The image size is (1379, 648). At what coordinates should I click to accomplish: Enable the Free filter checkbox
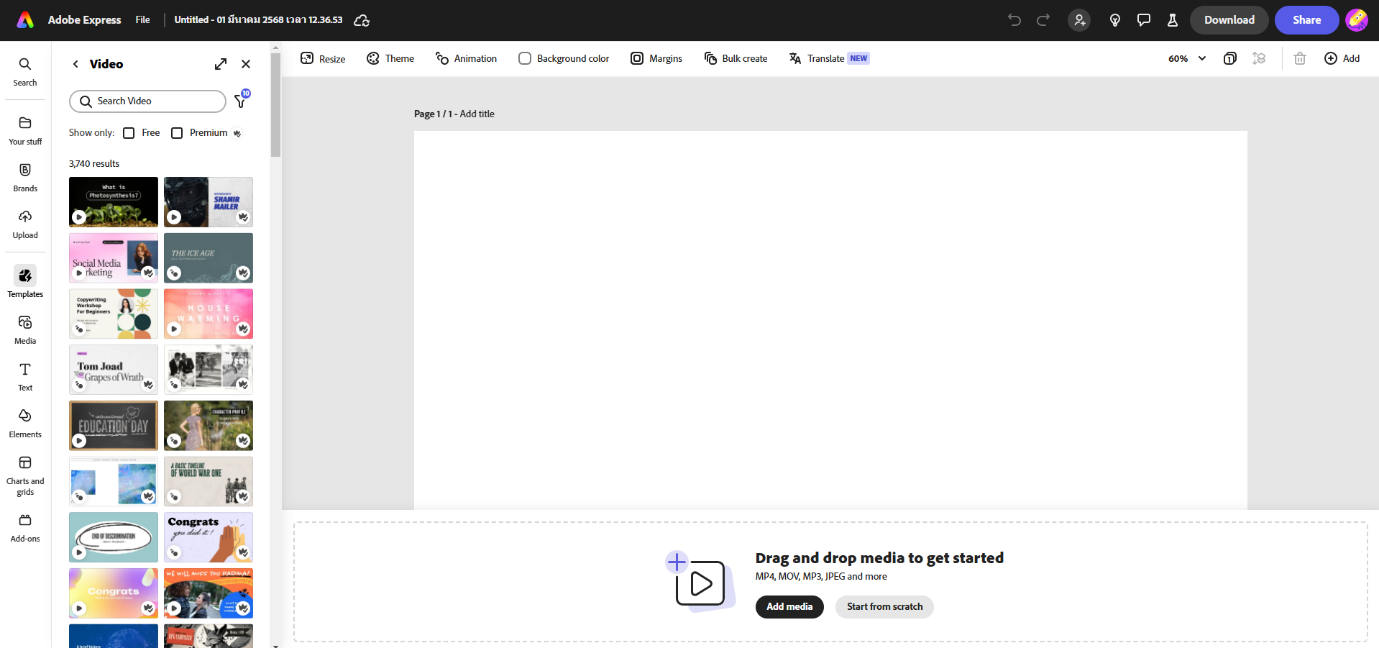coord(129,133)
